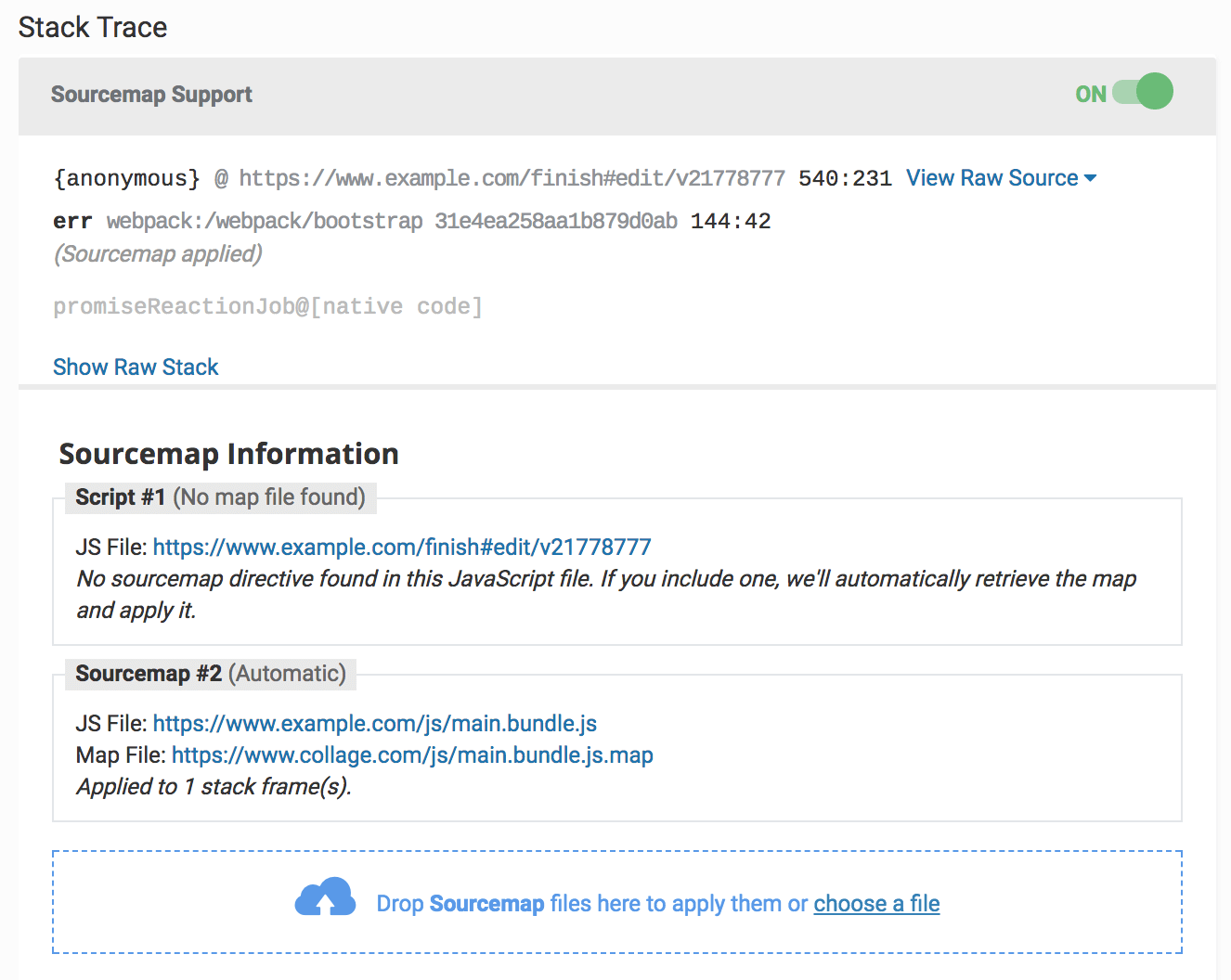Click the 540:231 line number
This screenshot has width=1231, height=980.
845,178
